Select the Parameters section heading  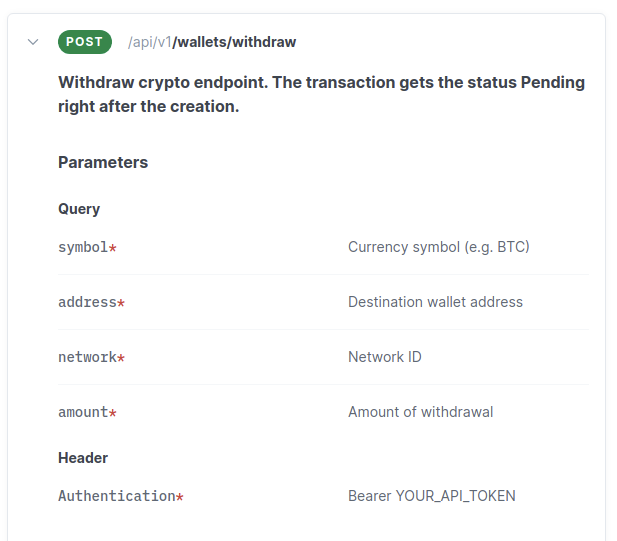point(103,162)
